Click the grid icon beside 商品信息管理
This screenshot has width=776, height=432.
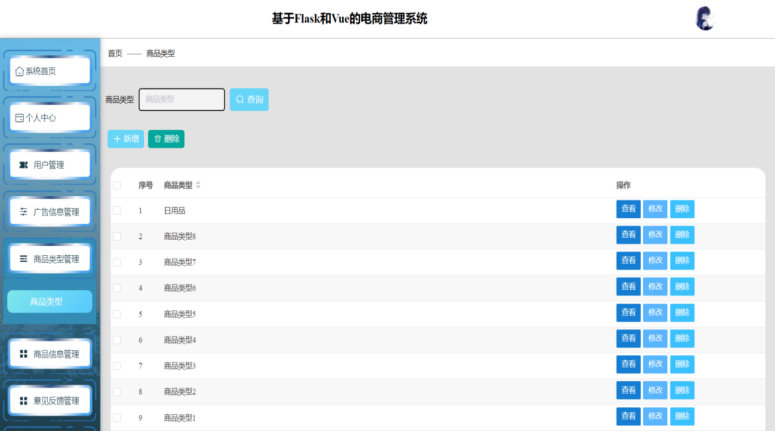point(23,354)
